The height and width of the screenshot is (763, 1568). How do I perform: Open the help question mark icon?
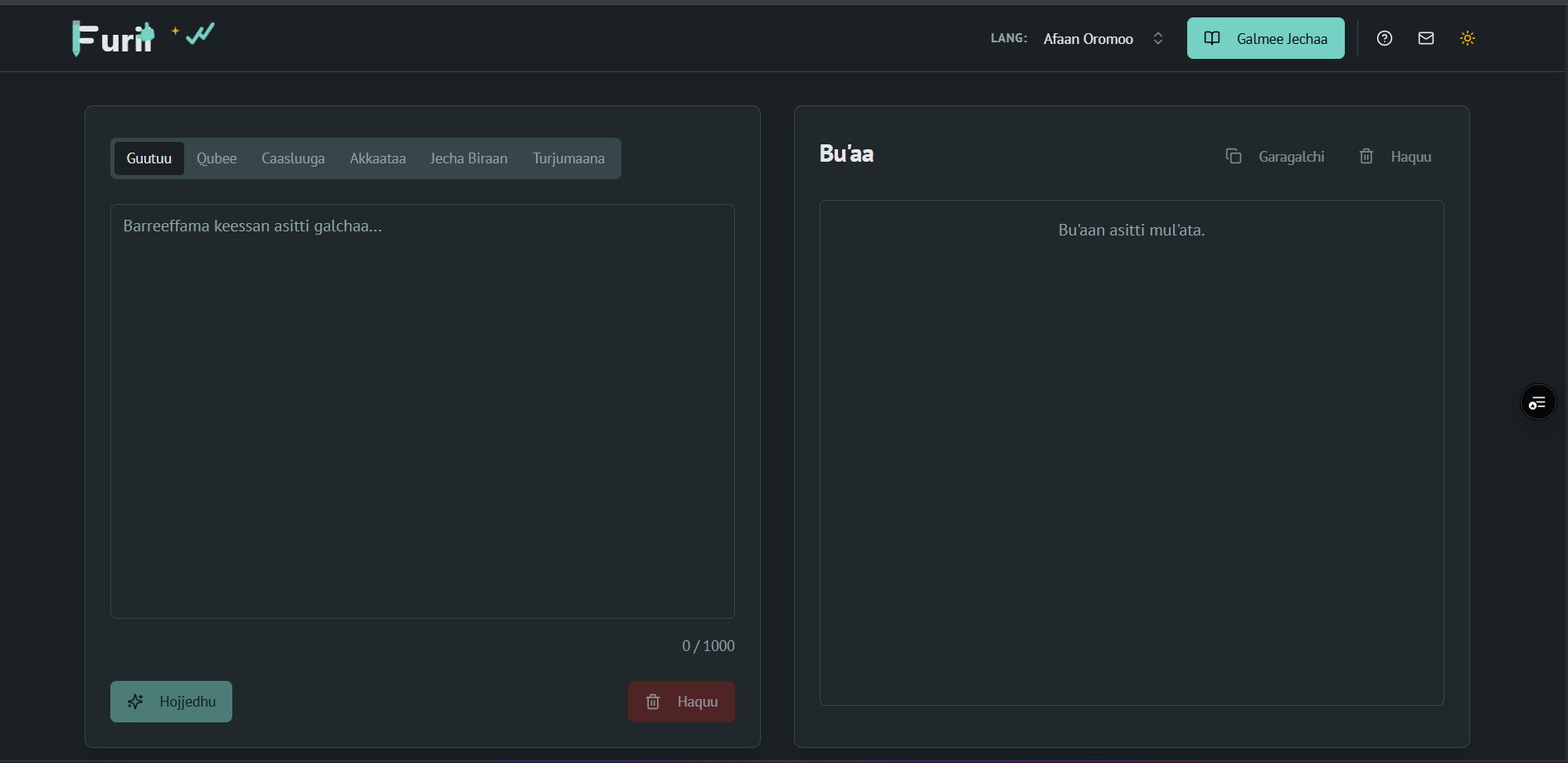coord(1384,38)
